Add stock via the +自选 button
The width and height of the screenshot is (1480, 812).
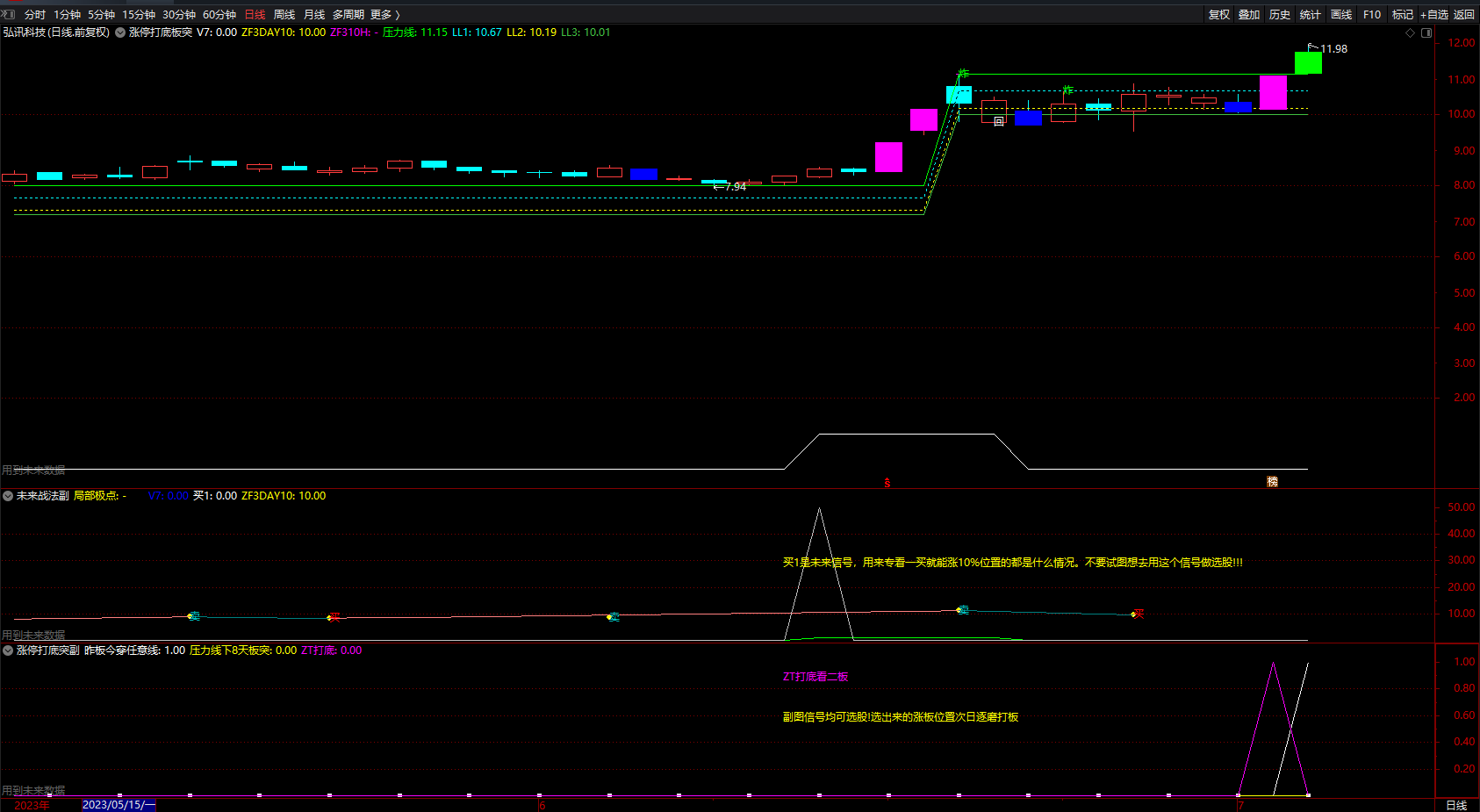click(x=1434, y=14)
